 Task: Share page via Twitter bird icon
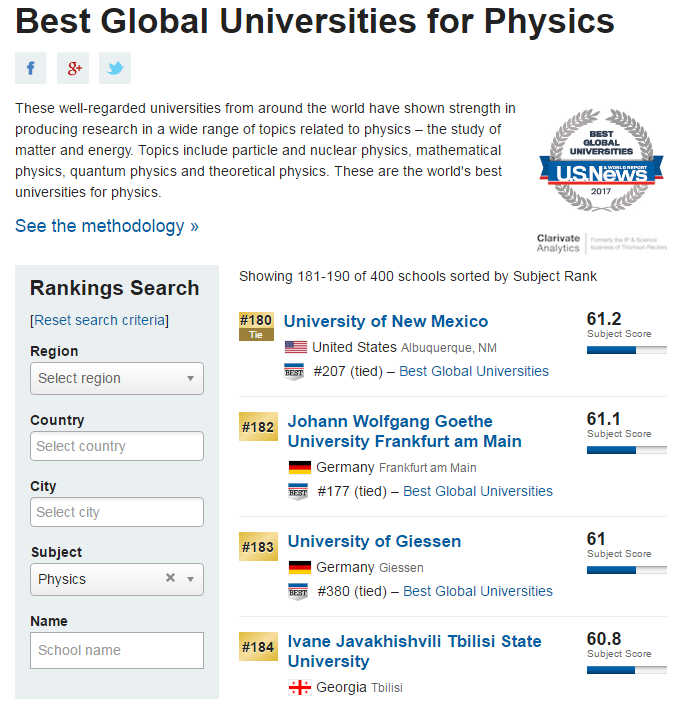click(x=115, y=68)
